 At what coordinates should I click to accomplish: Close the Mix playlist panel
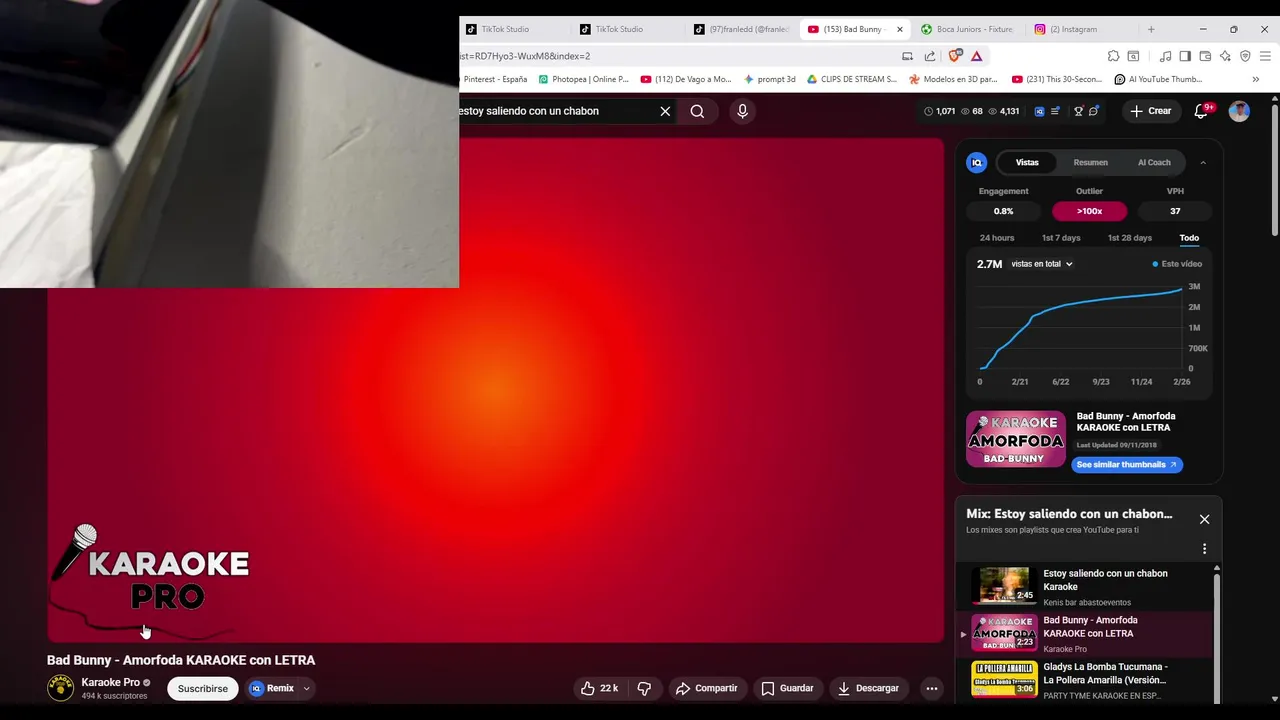1204,519
